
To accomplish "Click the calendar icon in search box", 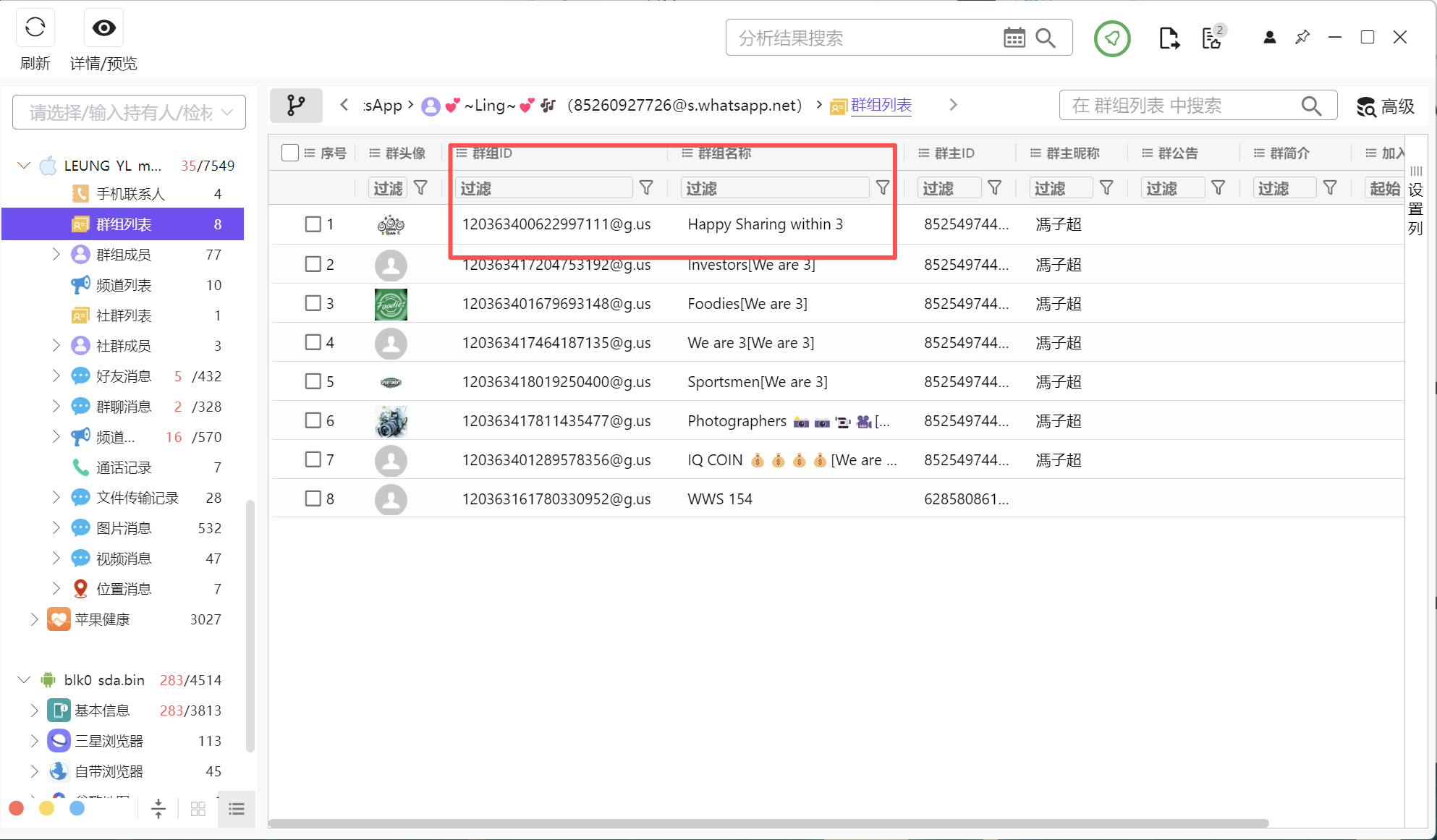I will point(1014,38).
